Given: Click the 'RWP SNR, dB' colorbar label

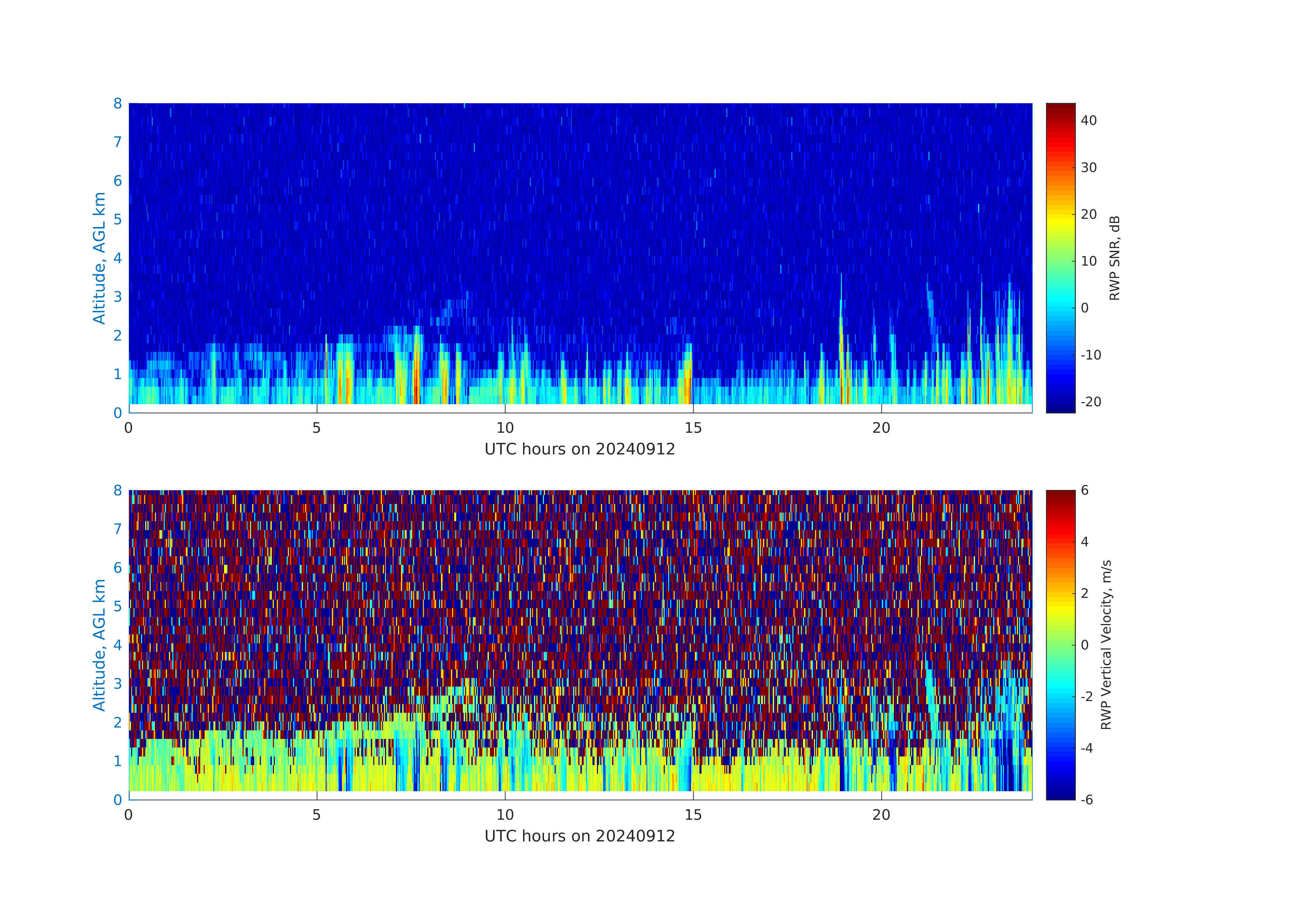Looking at the screenshot, I should [x=1114, y=258].
